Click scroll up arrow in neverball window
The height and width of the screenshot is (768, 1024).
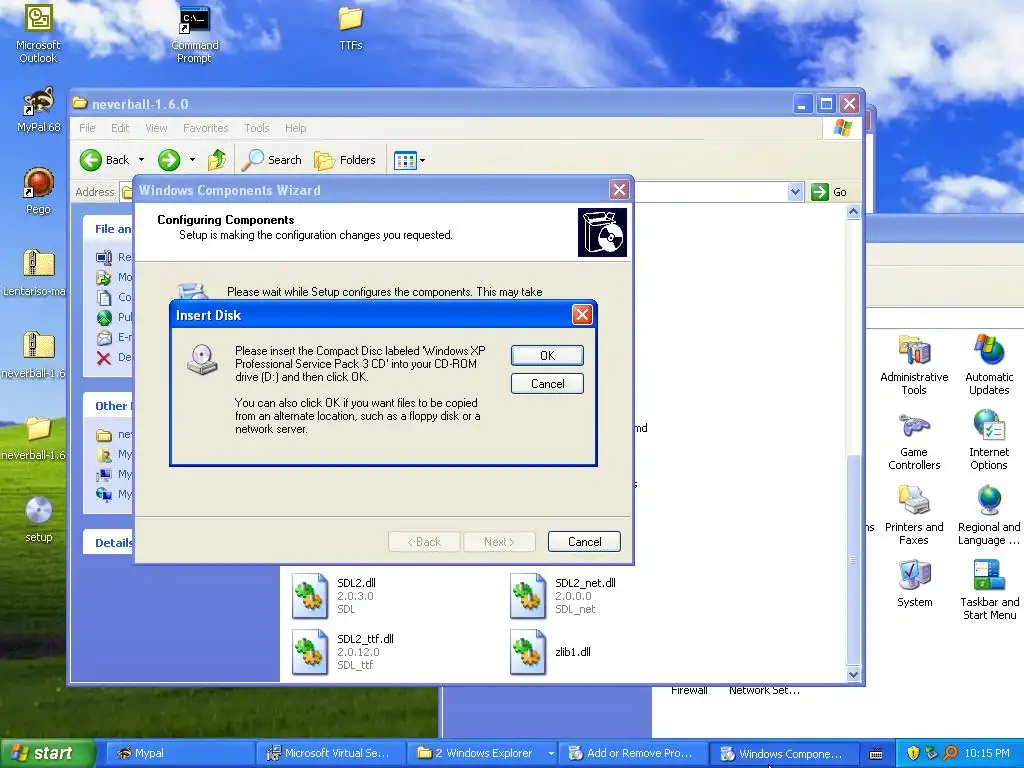853,212
